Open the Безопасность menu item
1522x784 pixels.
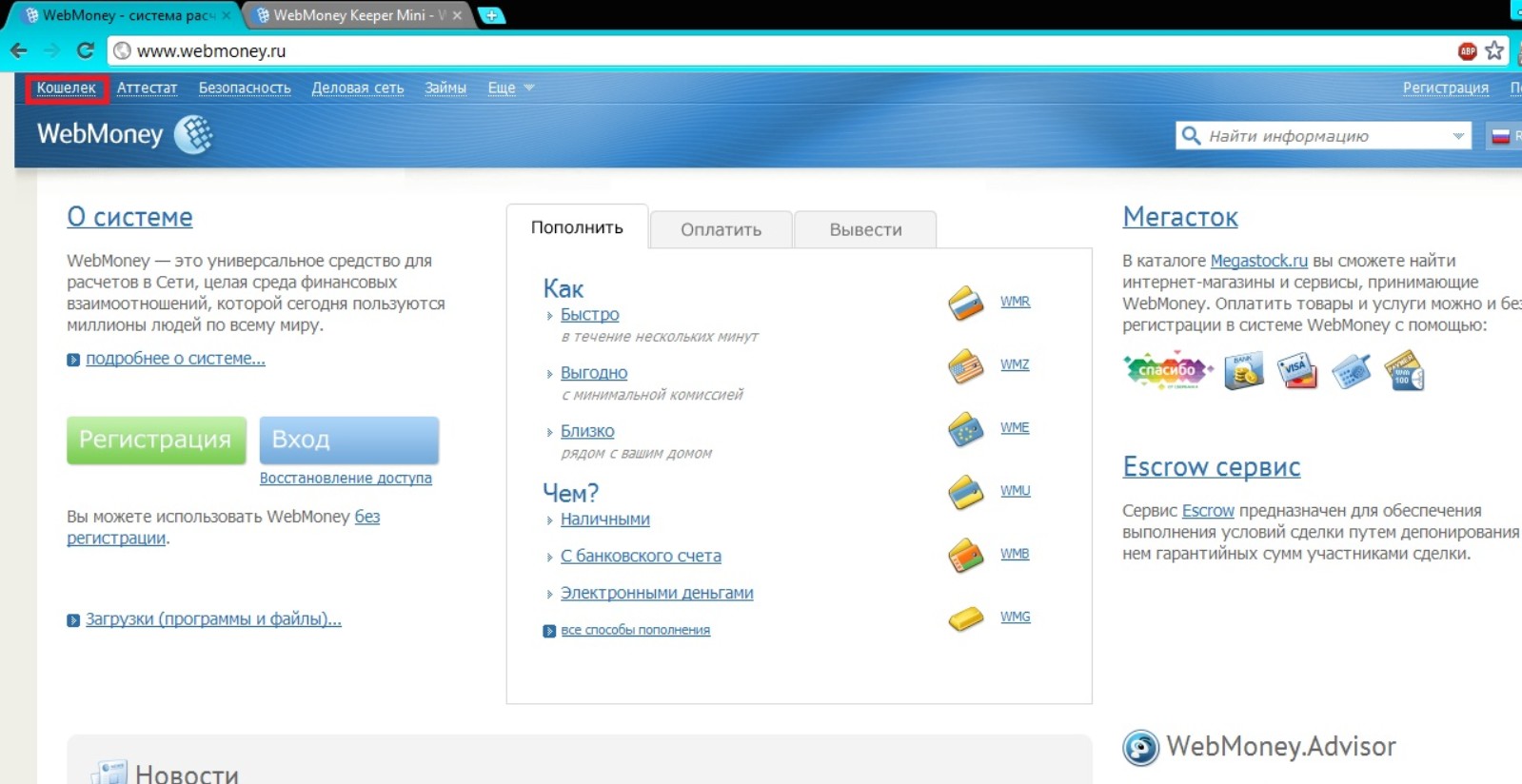(245, 88)
